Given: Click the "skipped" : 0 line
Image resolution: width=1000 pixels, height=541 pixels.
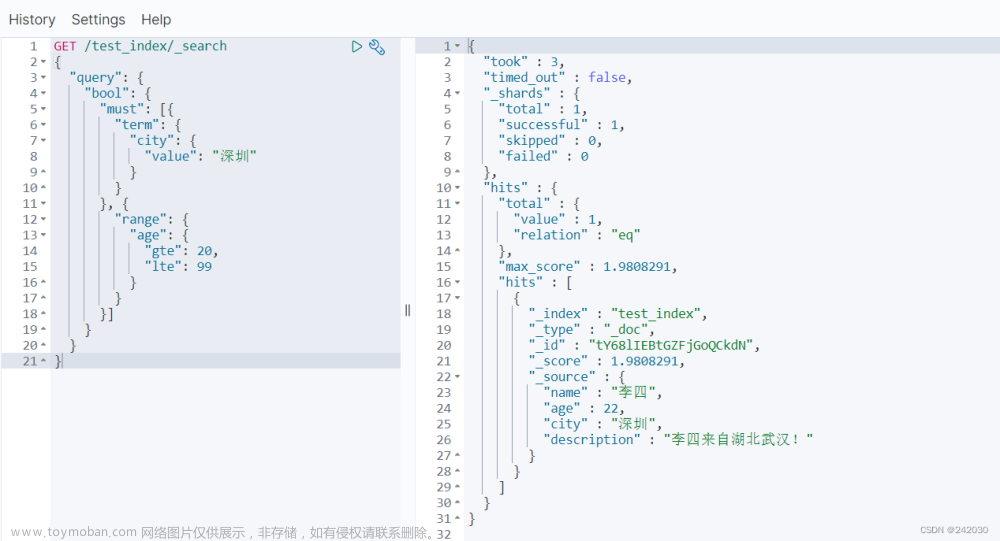Looking at the screenshot, I should [x=550, y=140].
